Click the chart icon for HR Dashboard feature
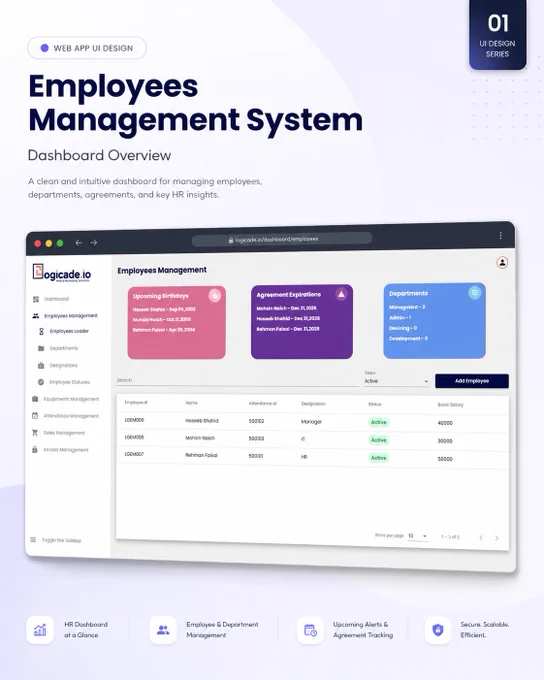The image size is (544, 680). click(40, 630)
